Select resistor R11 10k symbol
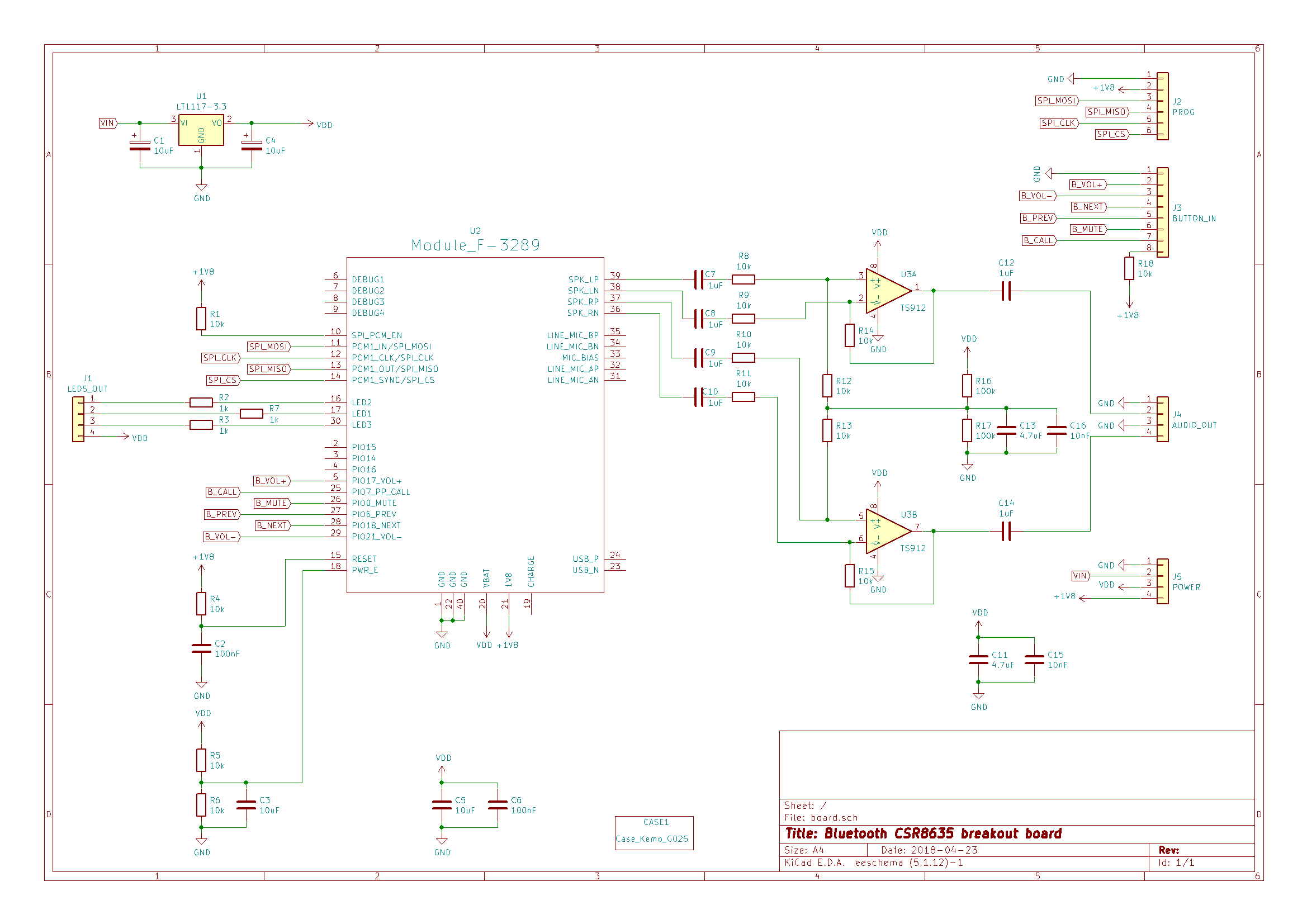Screen dimensions: 1307x924 point(744,397)
